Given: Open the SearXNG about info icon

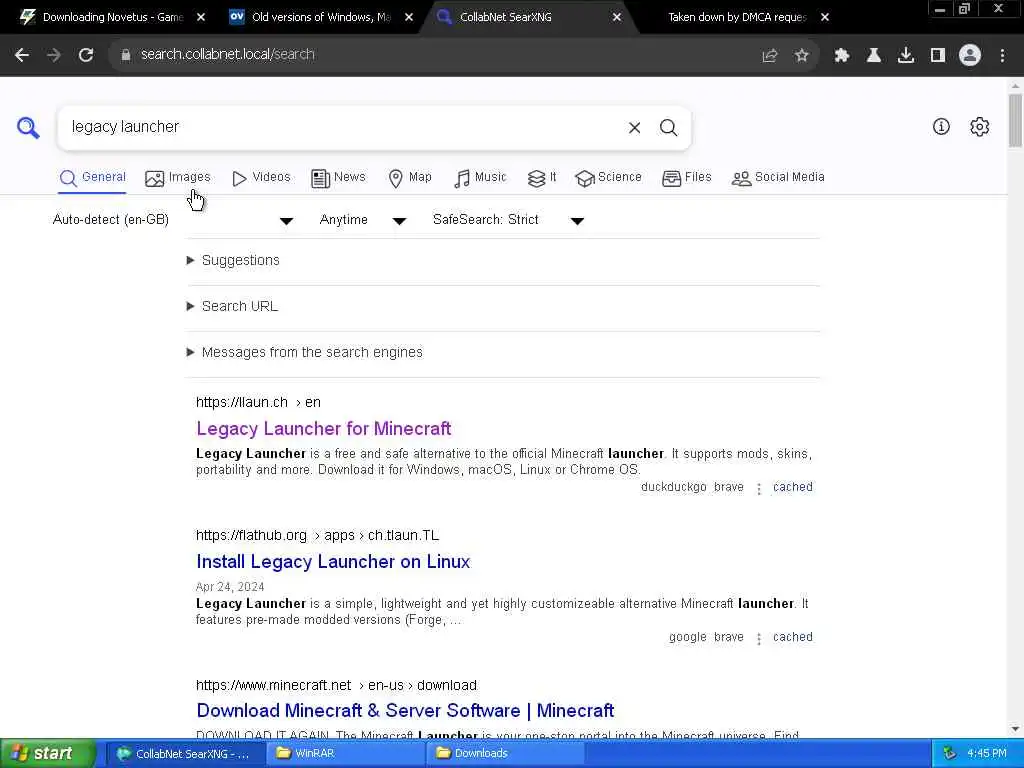Looking at the screenshot, I should pyautogui.click(x=941, y=127).
